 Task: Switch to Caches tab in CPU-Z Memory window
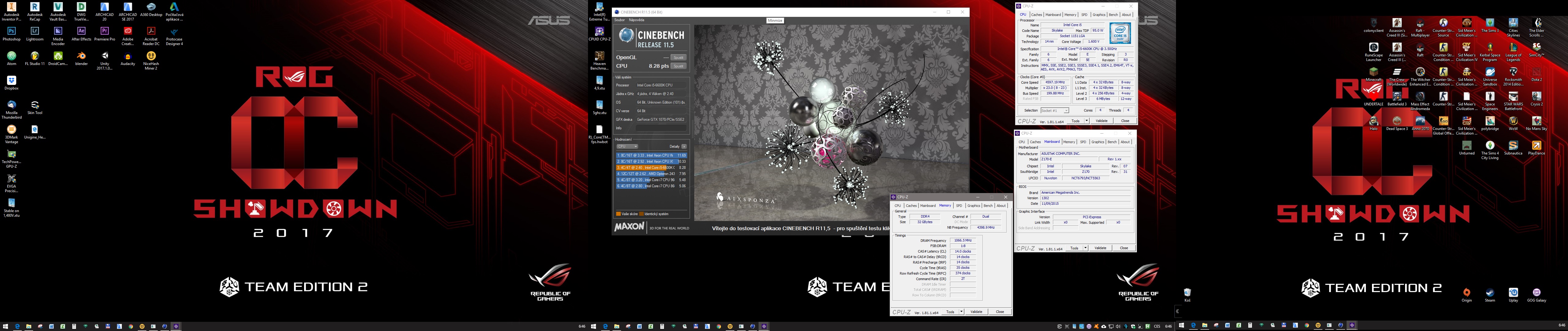[x=911, y=205]
